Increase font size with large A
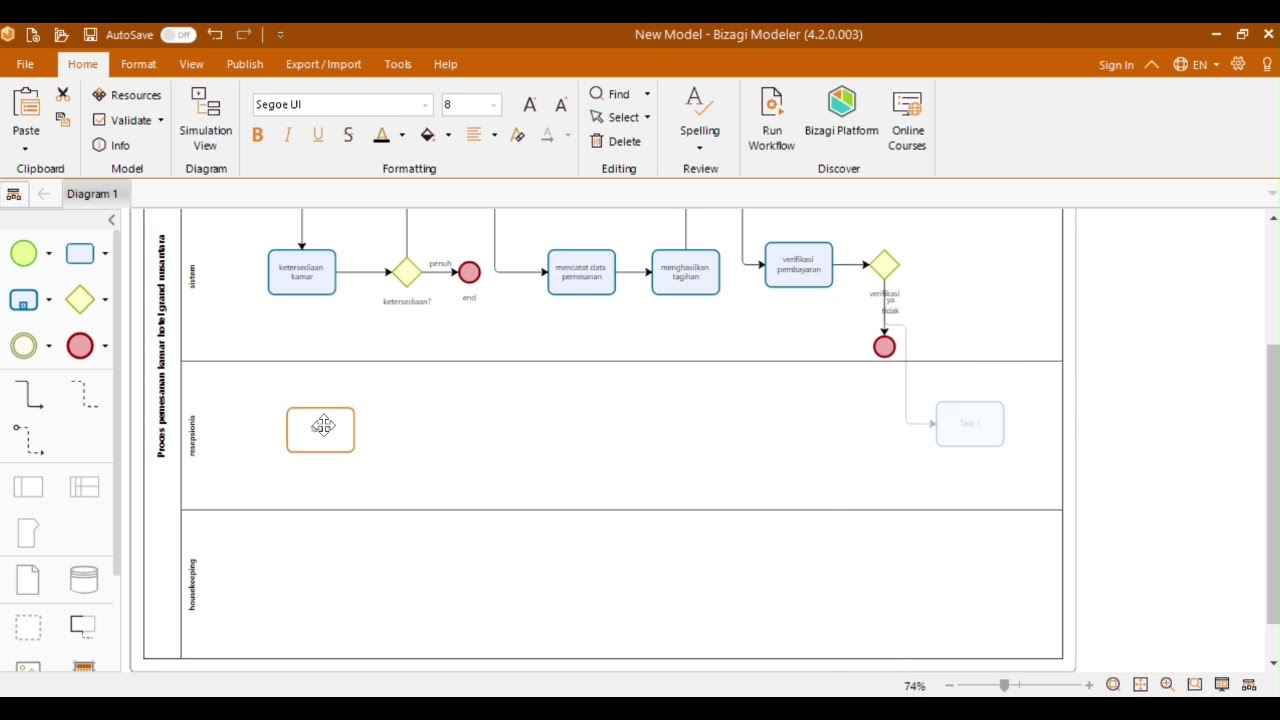1280x720 pixels. pos(530,105)
